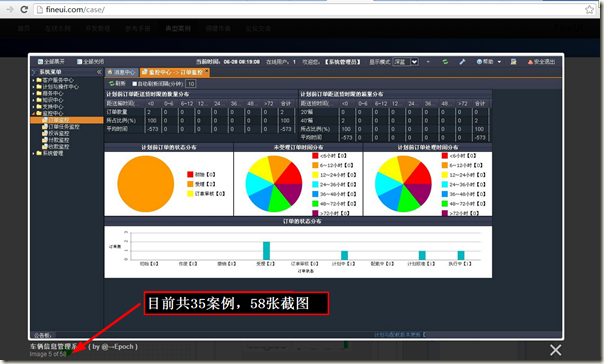Bookmark the page with the star icon
The height and width of the screenshot is (364, 604).
[589, 9]
